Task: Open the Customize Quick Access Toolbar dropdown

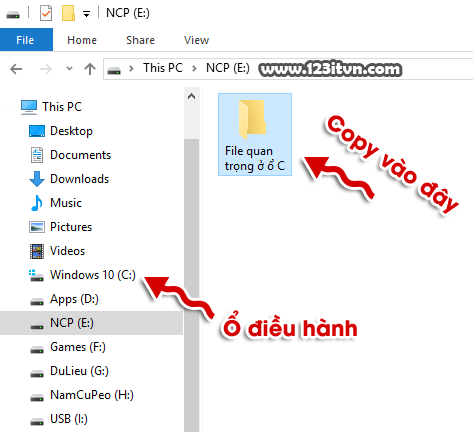Action: click(x=86, y=14)
